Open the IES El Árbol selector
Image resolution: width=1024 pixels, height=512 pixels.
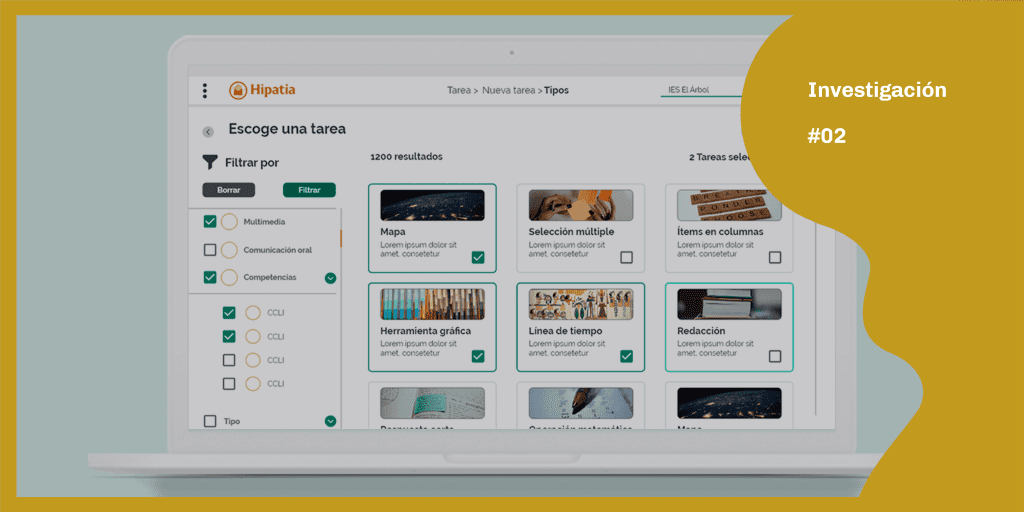[x=700, y=90]
